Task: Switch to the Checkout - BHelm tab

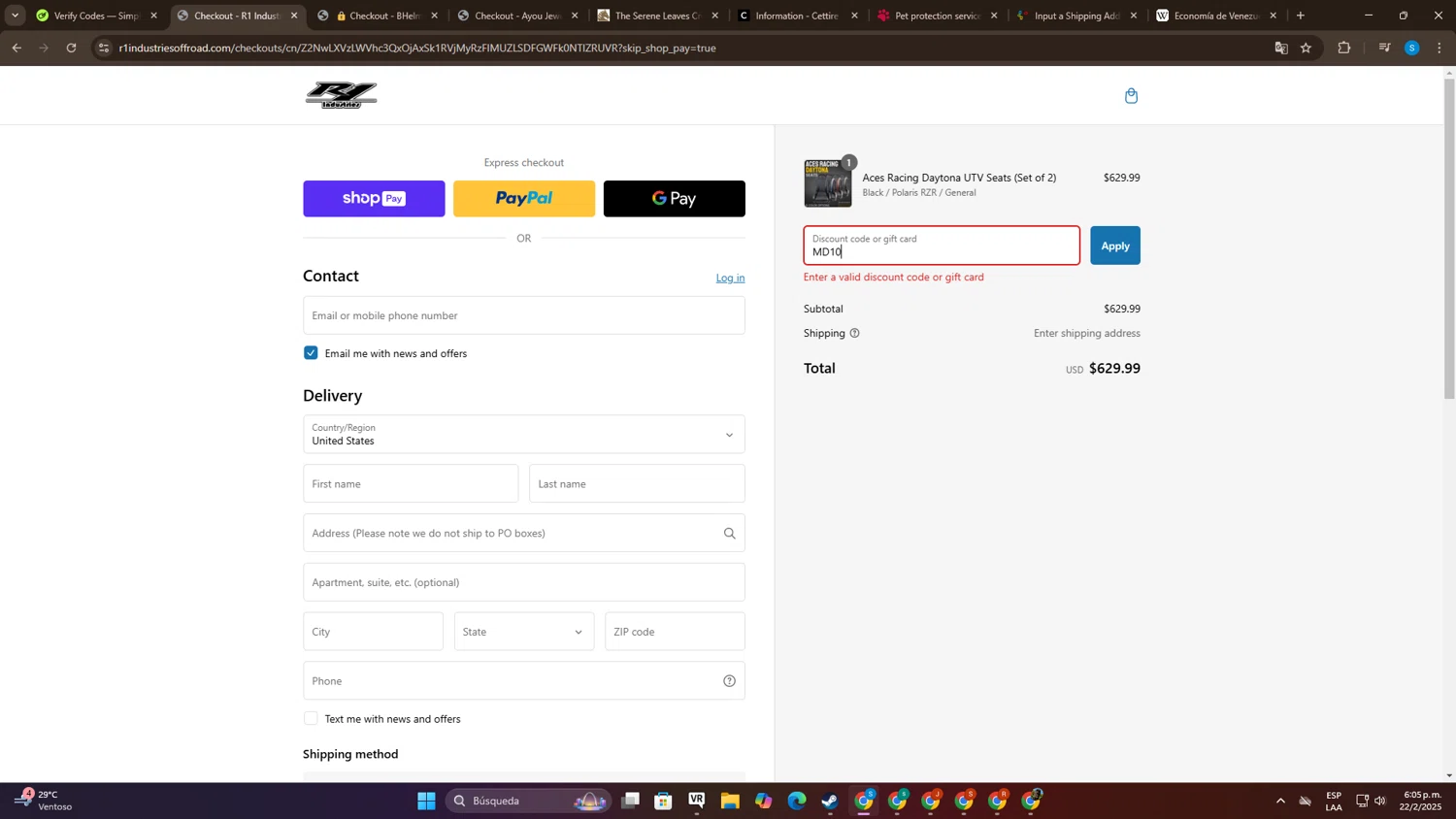Action: [379, 16]
